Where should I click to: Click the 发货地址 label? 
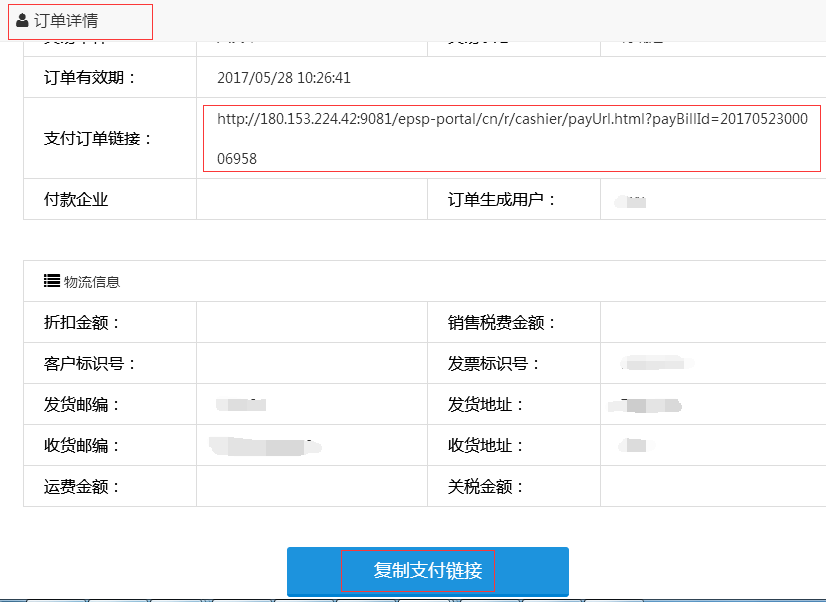click(486, 405)
